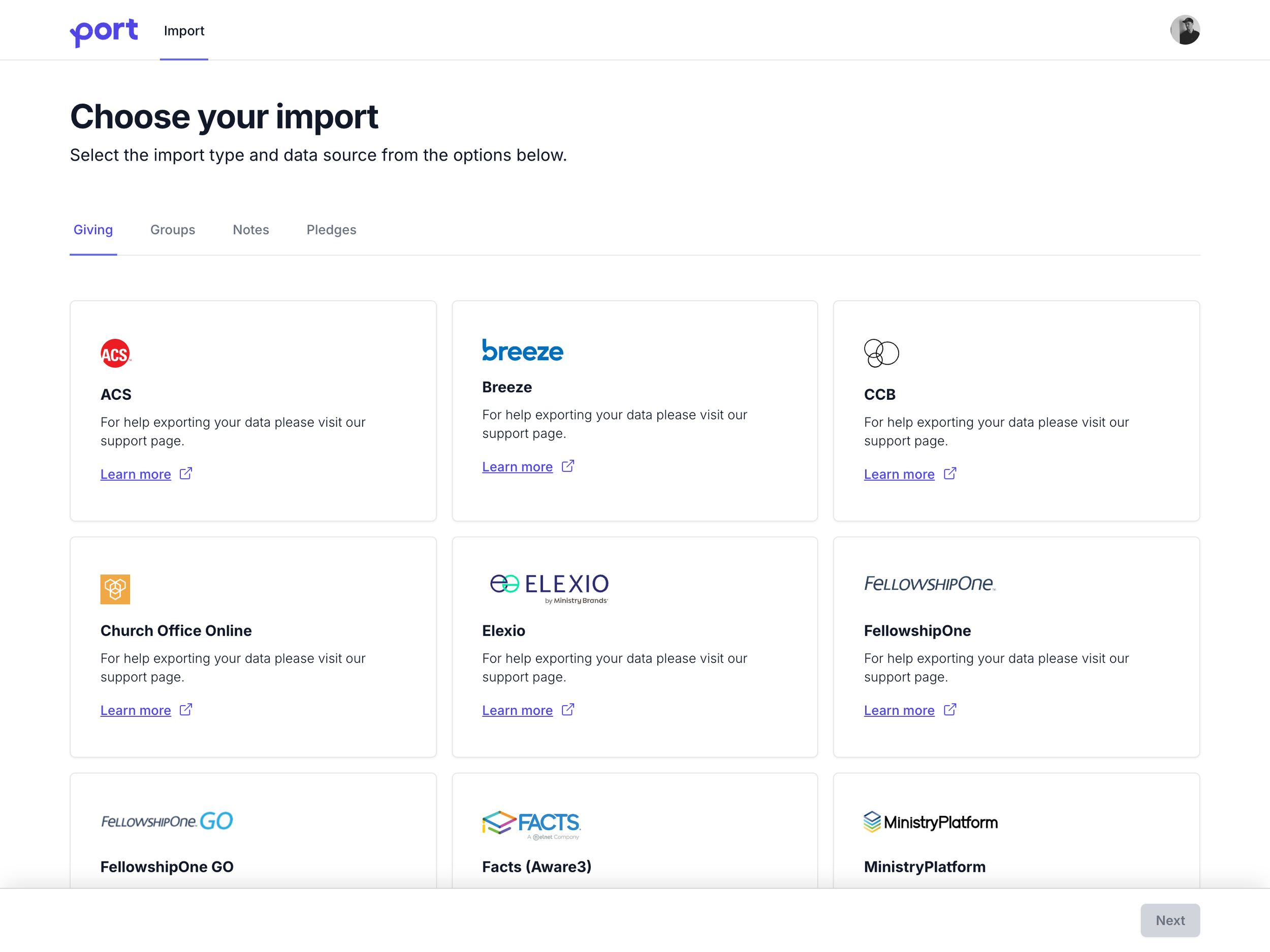Image resolution: width=1270 pixels, height=952 pixels.
Task: Click the FellowshipOne logo
Action: tap(930, 583)
